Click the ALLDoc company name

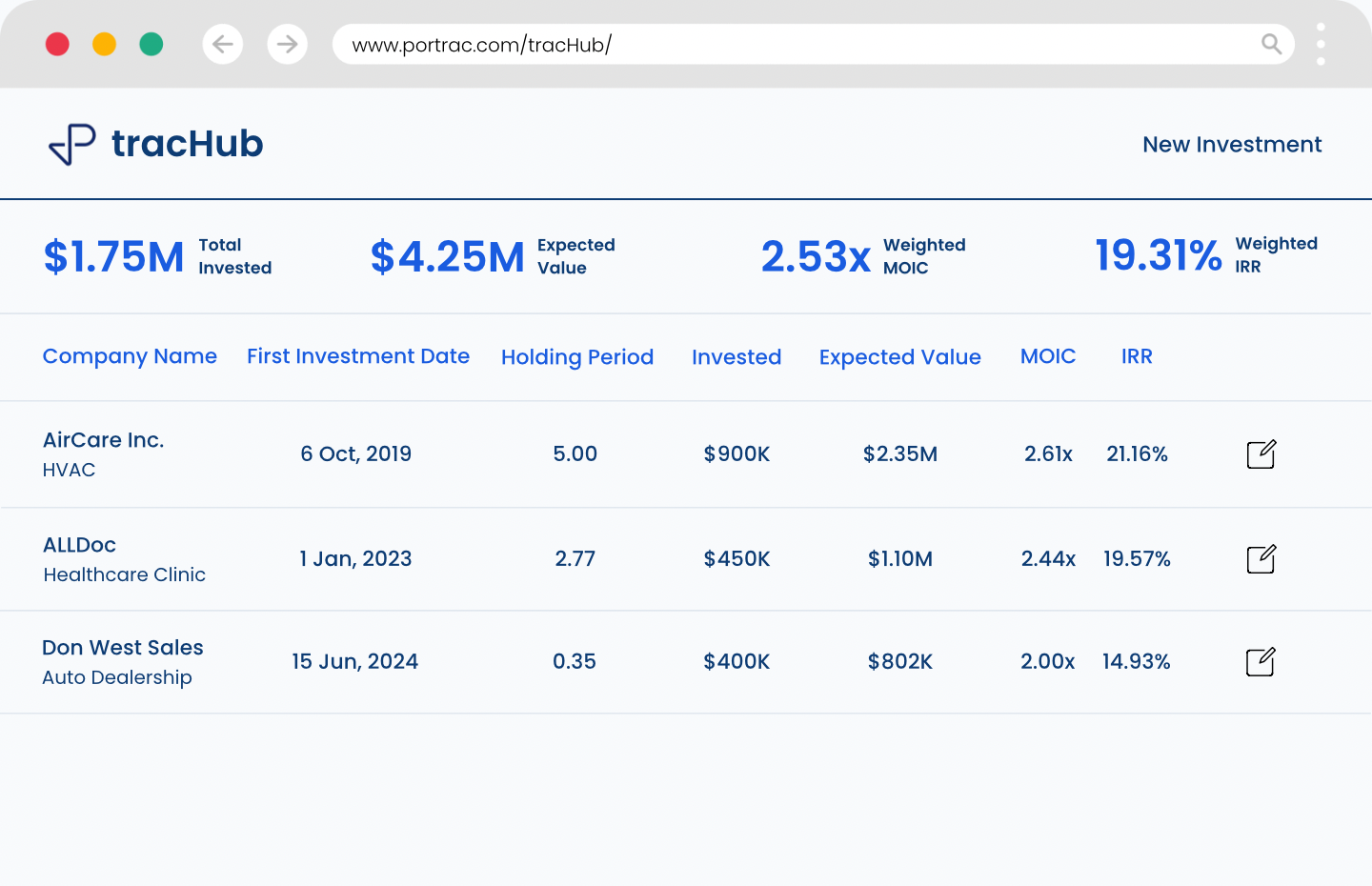pos(79,545)
